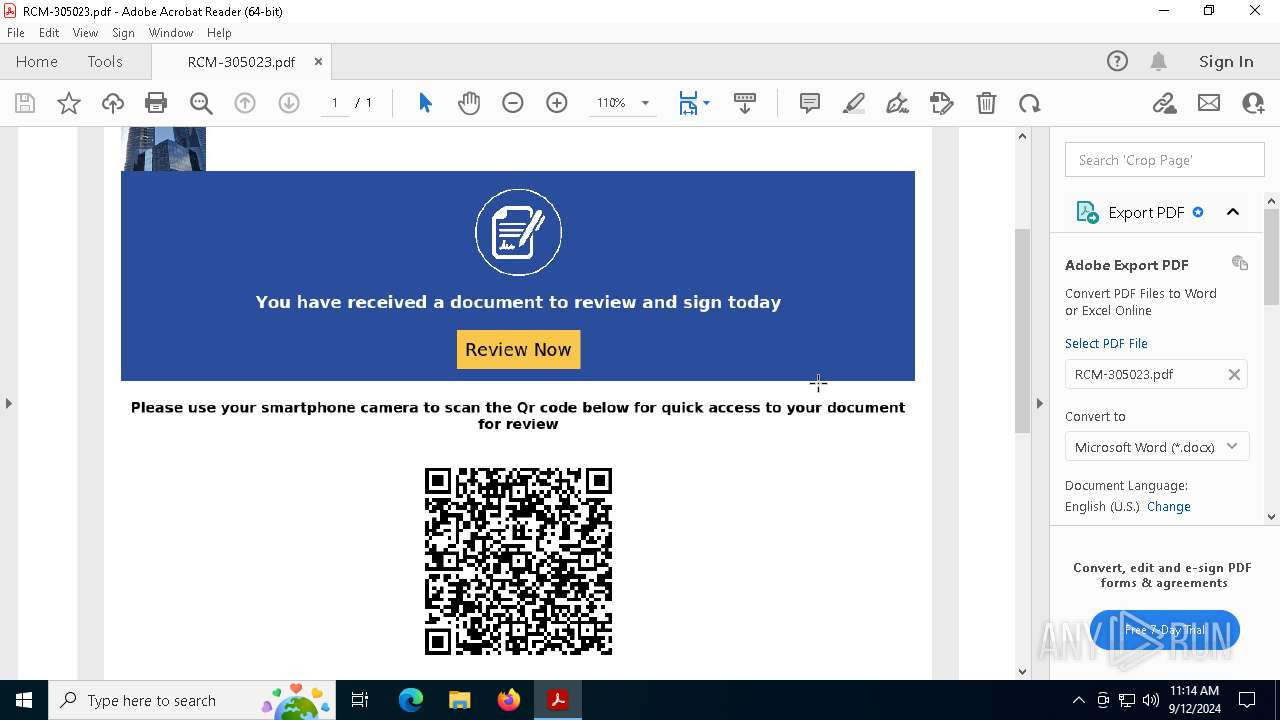Show hidden system tray icons
The height and width of the screenshot is (720, 1280).
click(1078, 700)
